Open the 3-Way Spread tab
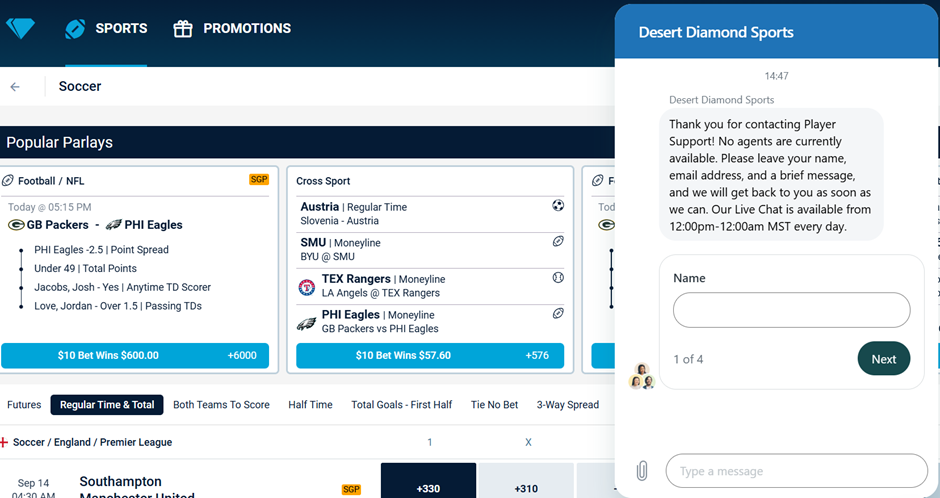Image resolution: width=940 pixels, height=498 pixels. pos(568,405)
